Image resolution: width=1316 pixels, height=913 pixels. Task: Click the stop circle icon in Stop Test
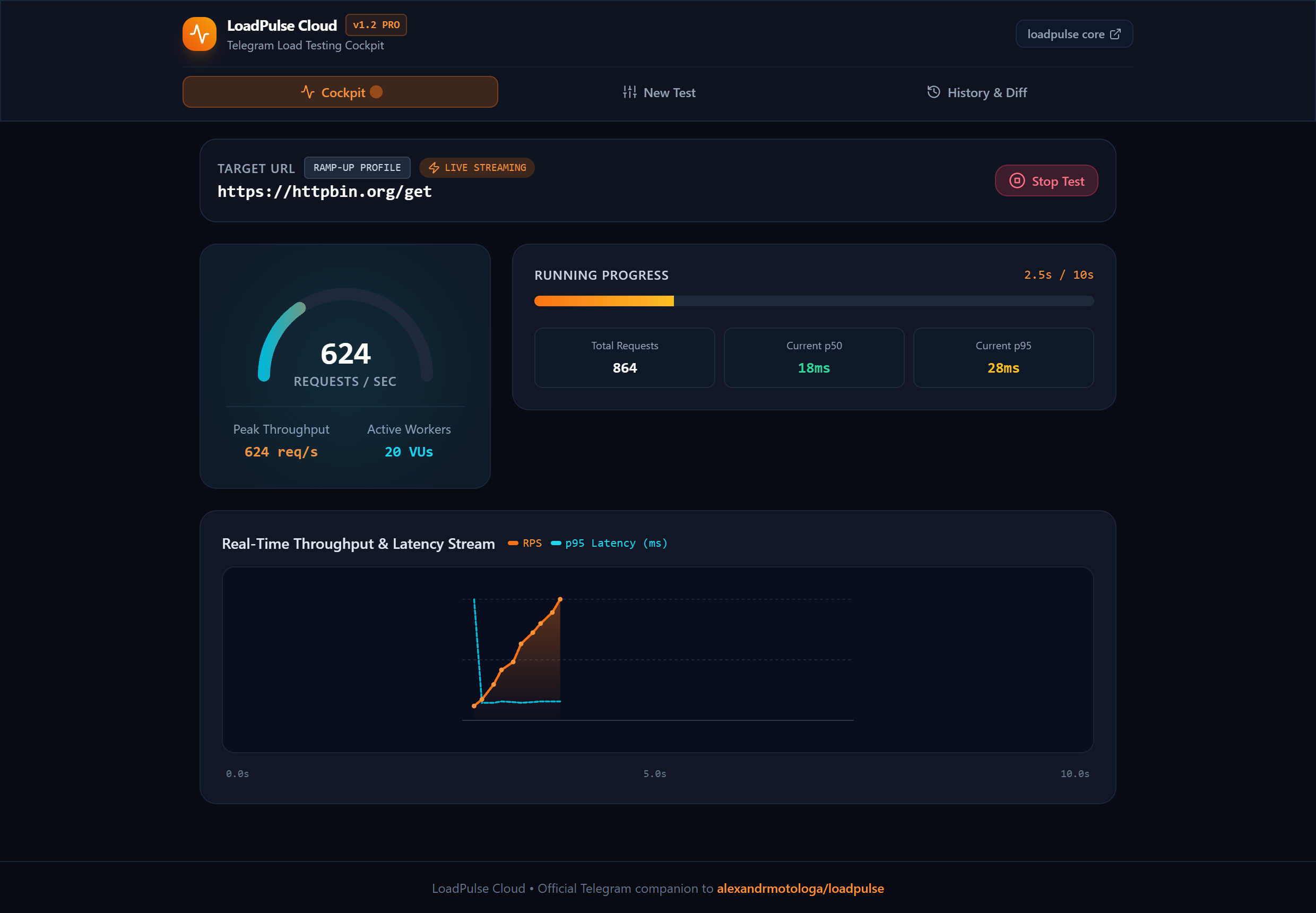pyautogui.click(x=1017, y=181)
